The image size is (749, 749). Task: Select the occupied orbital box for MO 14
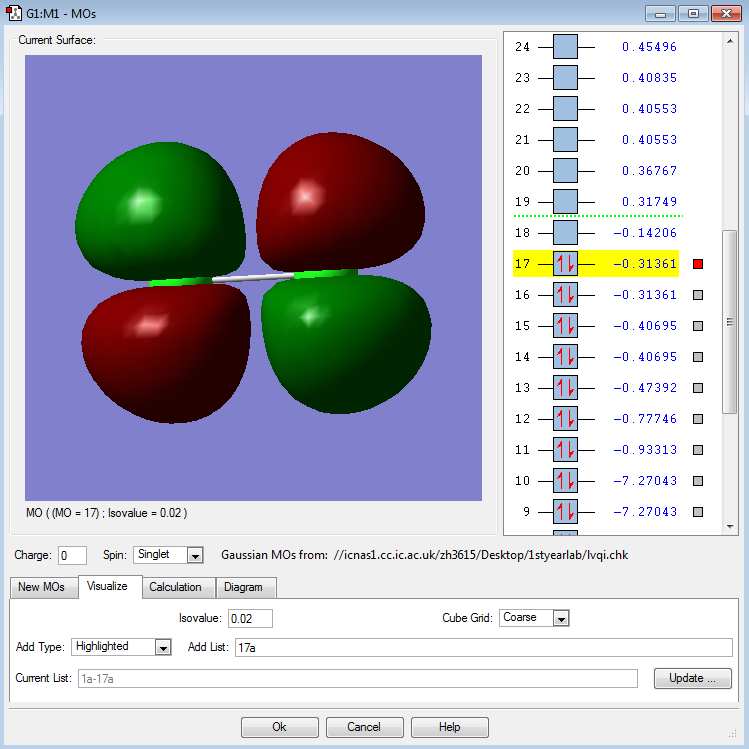tap(565, 357)
